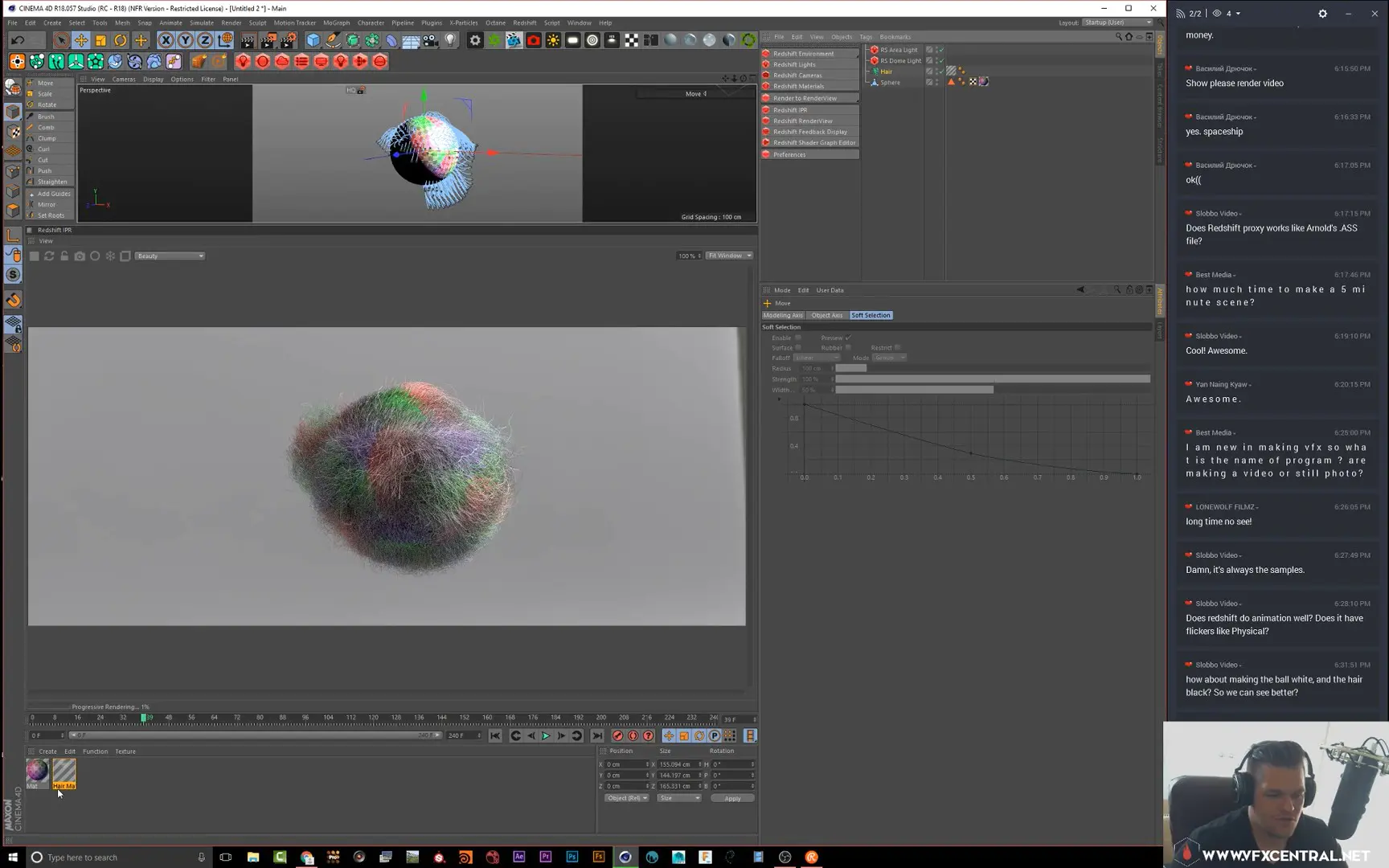Viewport: 1389px width, 868px height.
Task: Select the Scale tool in top toolbar
Action: pyautogui.click(x=100, y=40)
